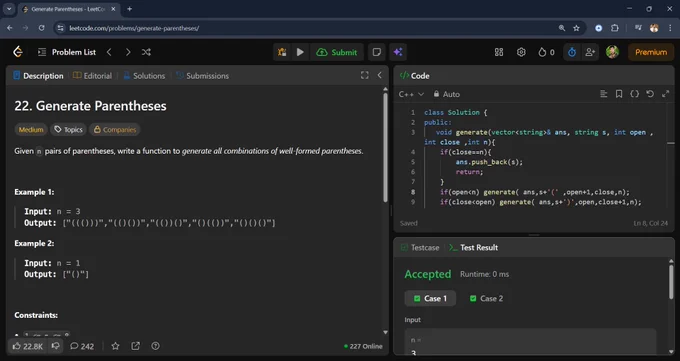Bookmark this page with the star in the address bar
The width and height of the screenshot is (680, 361).
pyautogui.click(x=576, y=28)
